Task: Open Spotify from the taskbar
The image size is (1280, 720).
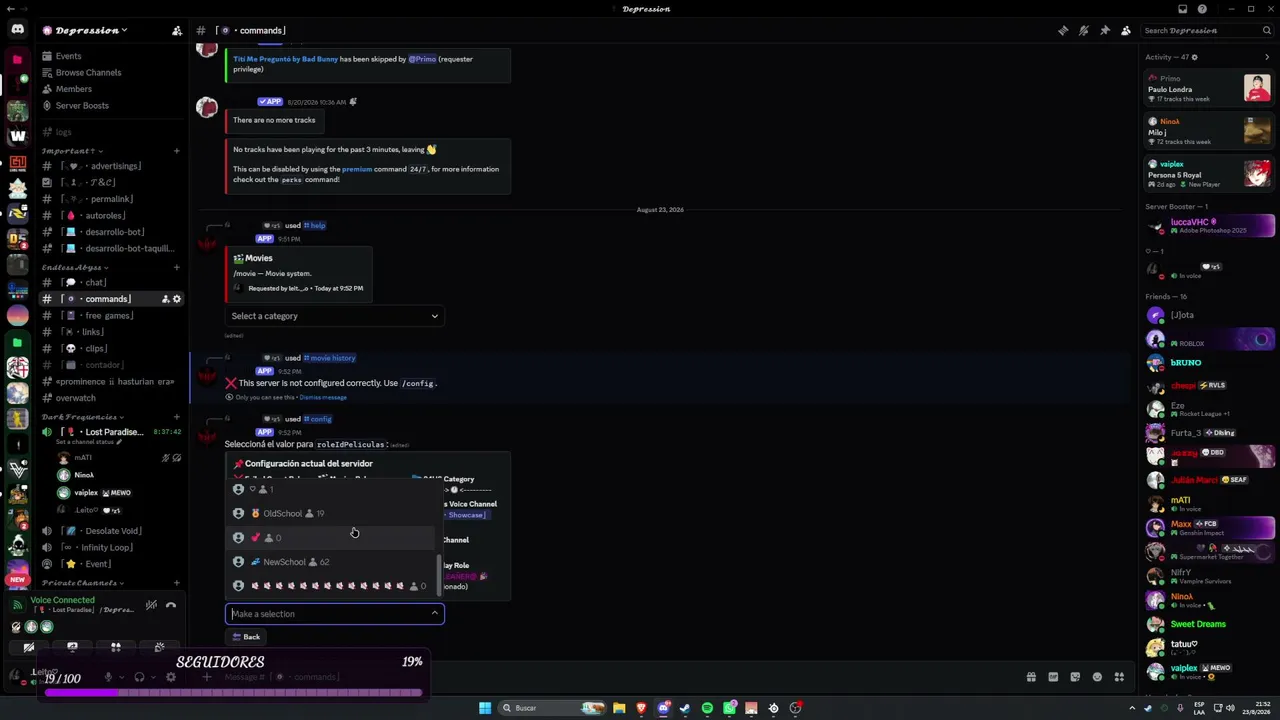Action: pos(707,708)
